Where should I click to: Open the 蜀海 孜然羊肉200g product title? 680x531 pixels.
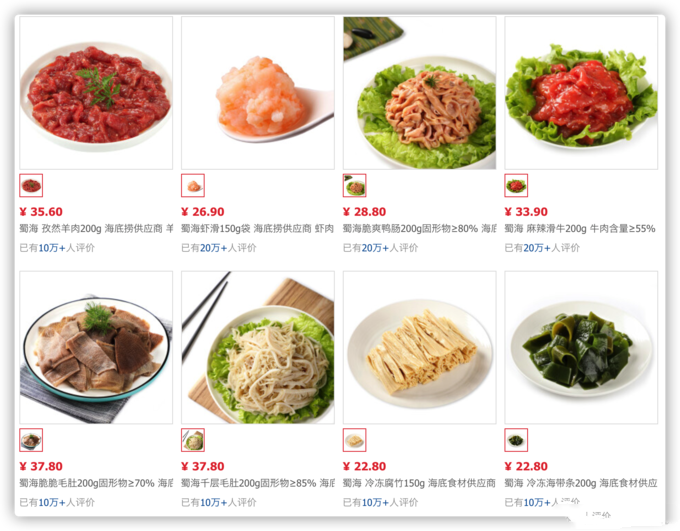[96, 229]
